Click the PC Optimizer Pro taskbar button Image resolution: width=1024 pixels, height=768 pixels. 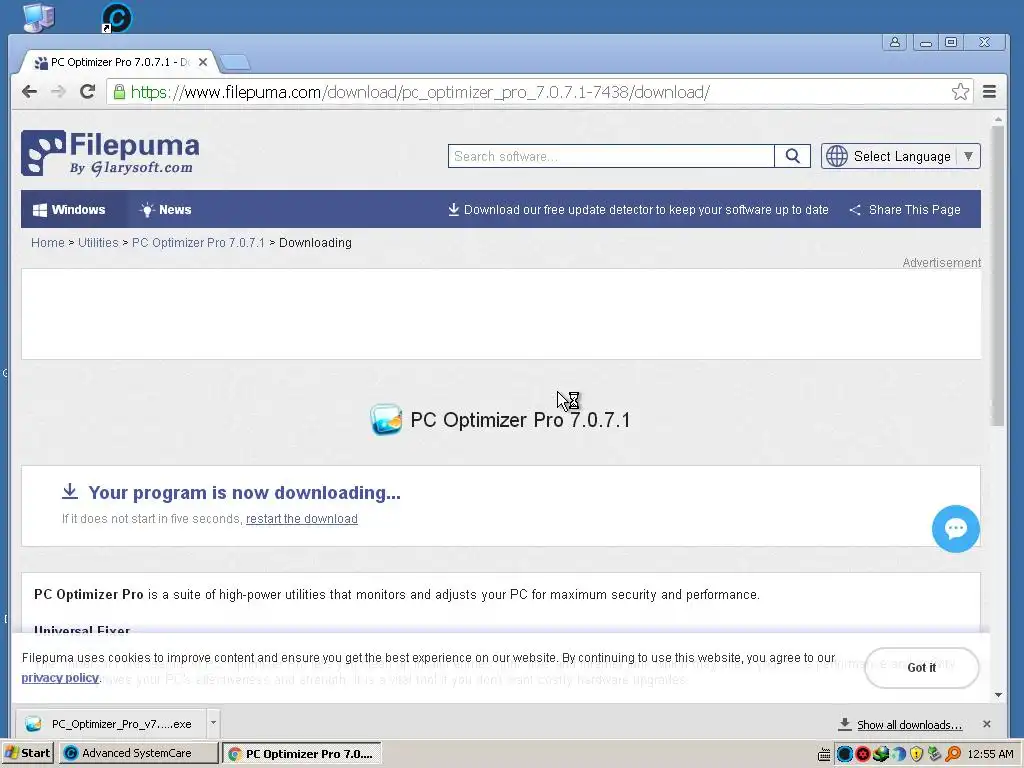pyautogui.click(x=302, y=754)
